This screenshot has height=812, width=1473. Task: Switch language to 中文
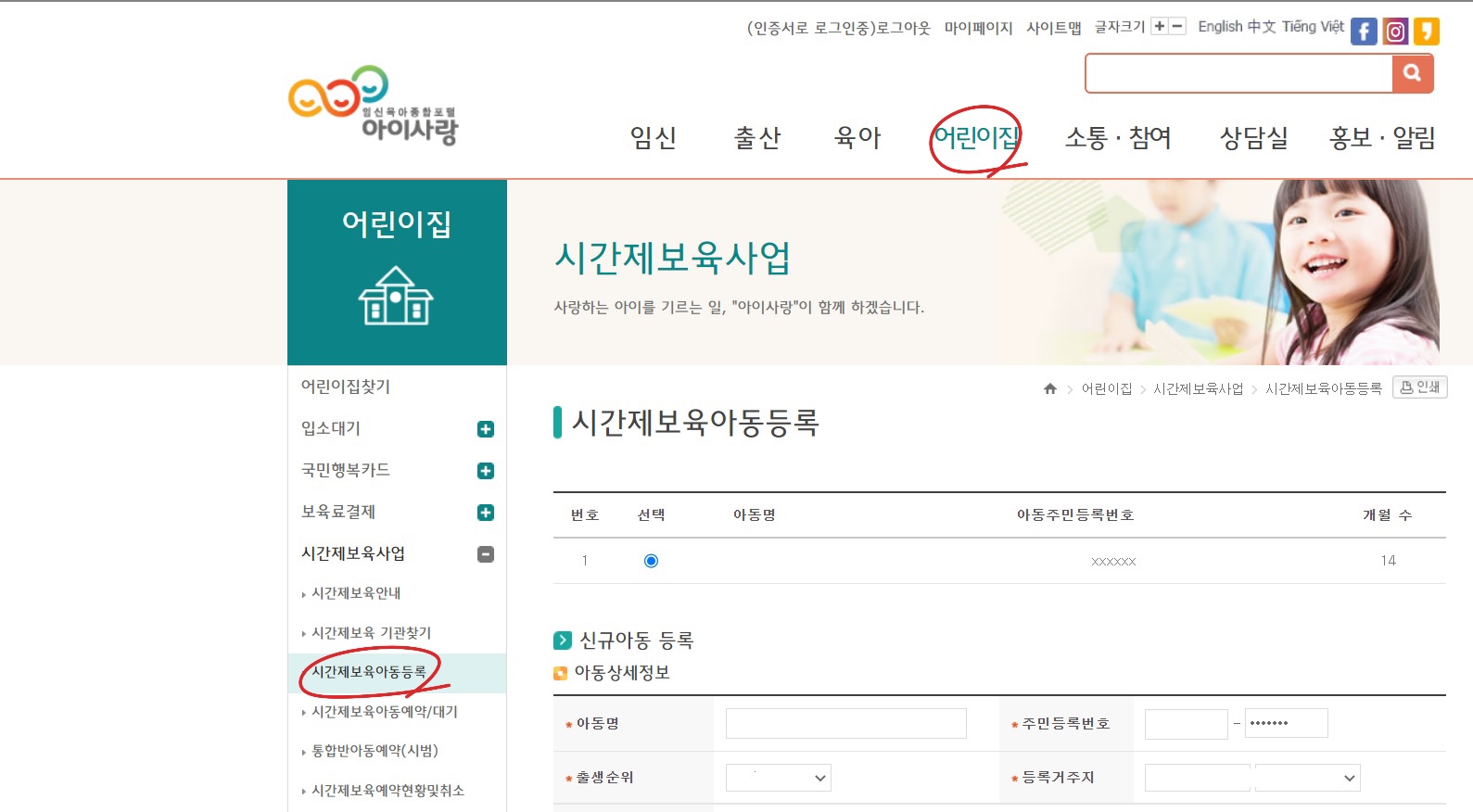[1262, 27]
